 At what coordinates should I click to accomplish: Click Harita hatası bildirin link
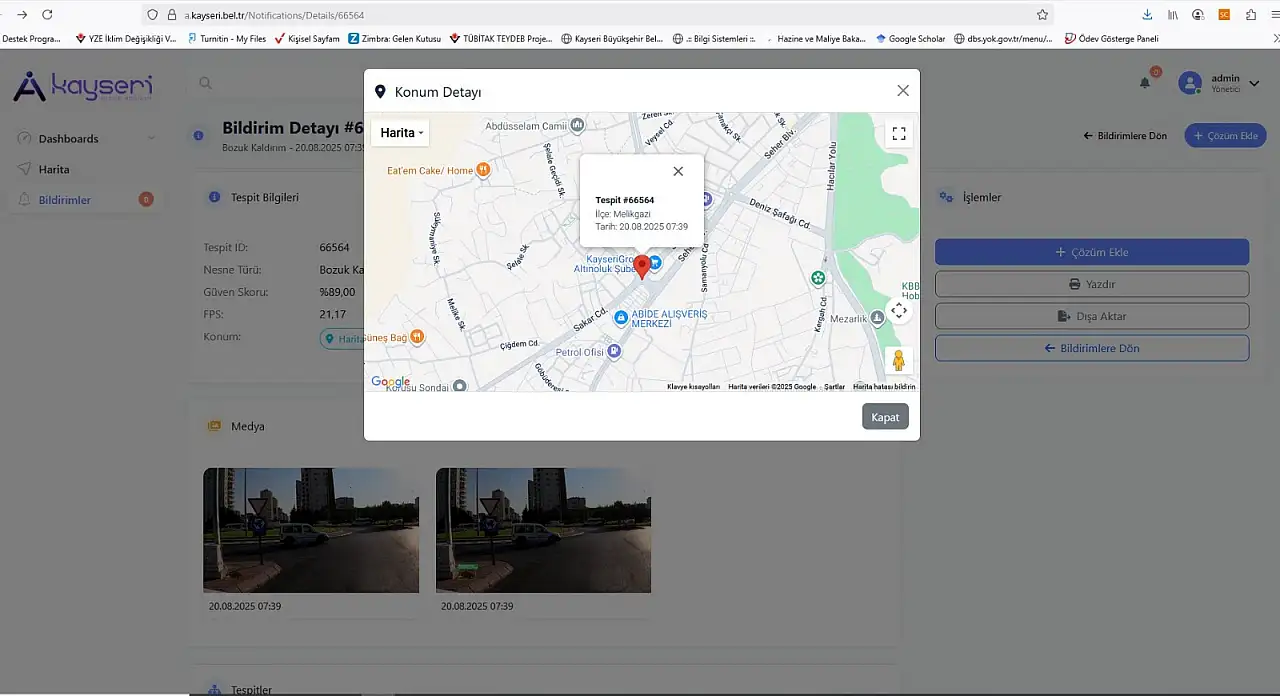click(x=884, y=387)
